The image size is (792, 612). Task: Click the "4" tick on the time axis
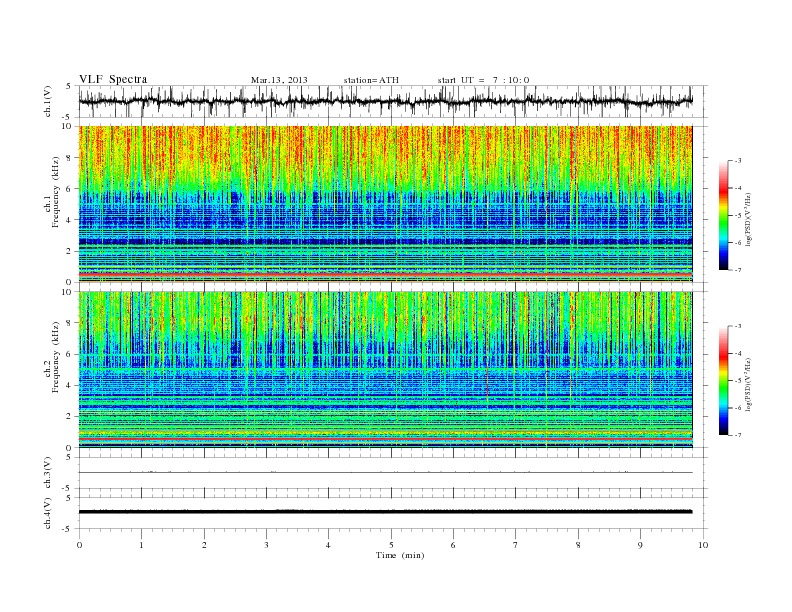click(x=328, y=545)
